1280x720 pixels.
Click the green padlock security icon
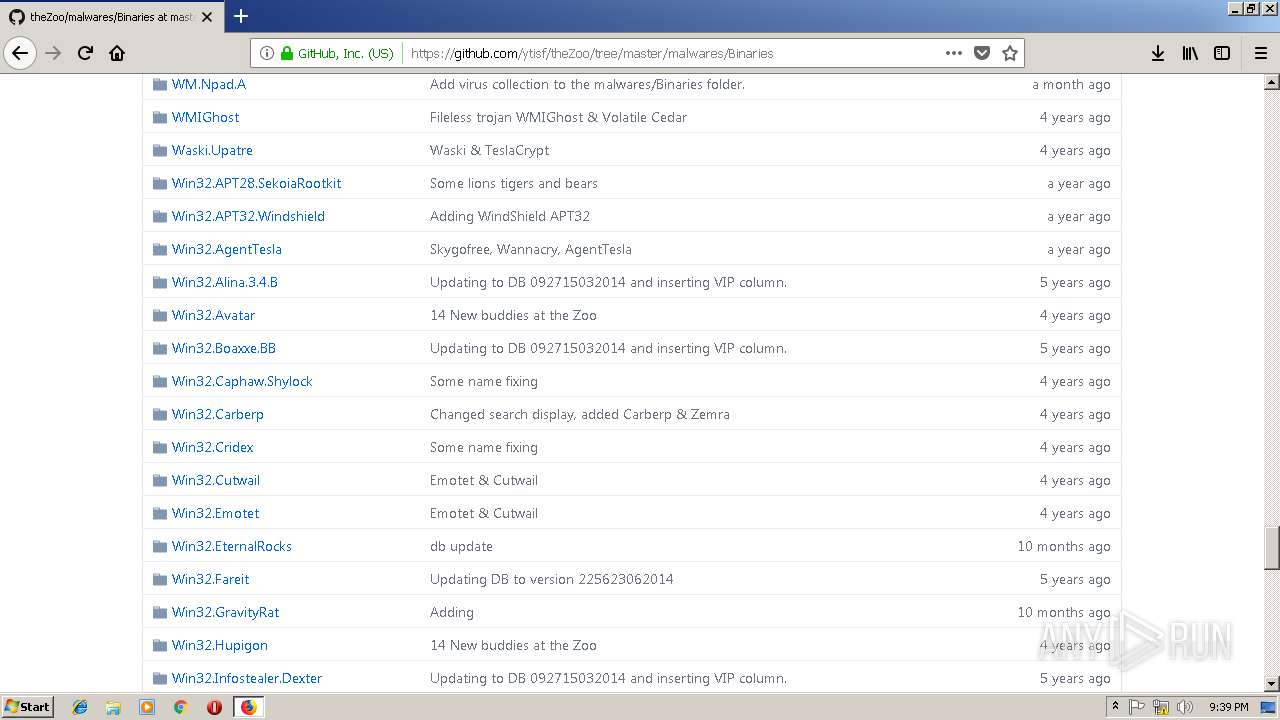pyautogui.click(x=287, y=53)
